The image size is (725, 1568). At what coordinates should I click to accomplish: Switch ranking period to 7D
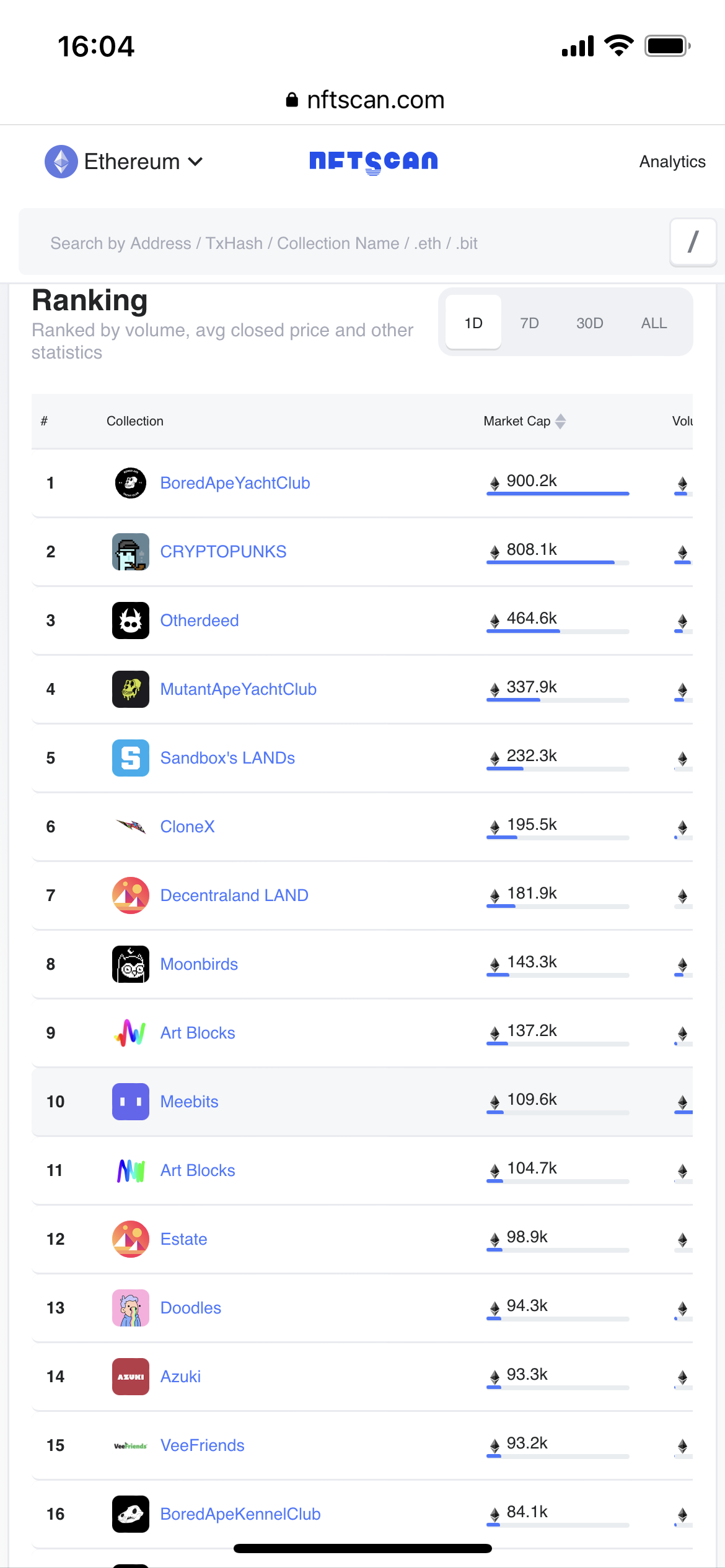point(529,323)
